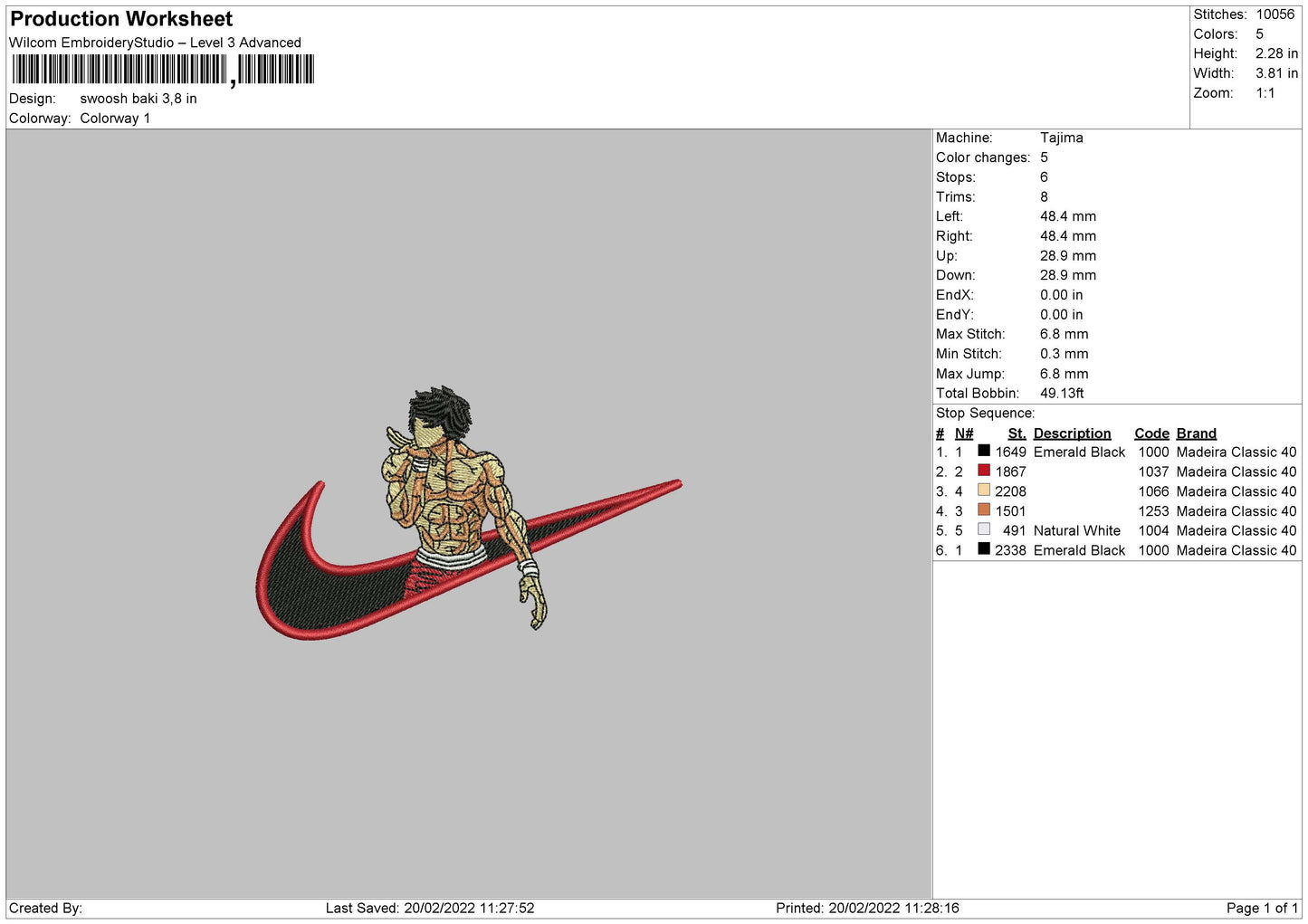
Task: Click 'Emerald Black' in stop row 6
Action: tap(1079, 550)
